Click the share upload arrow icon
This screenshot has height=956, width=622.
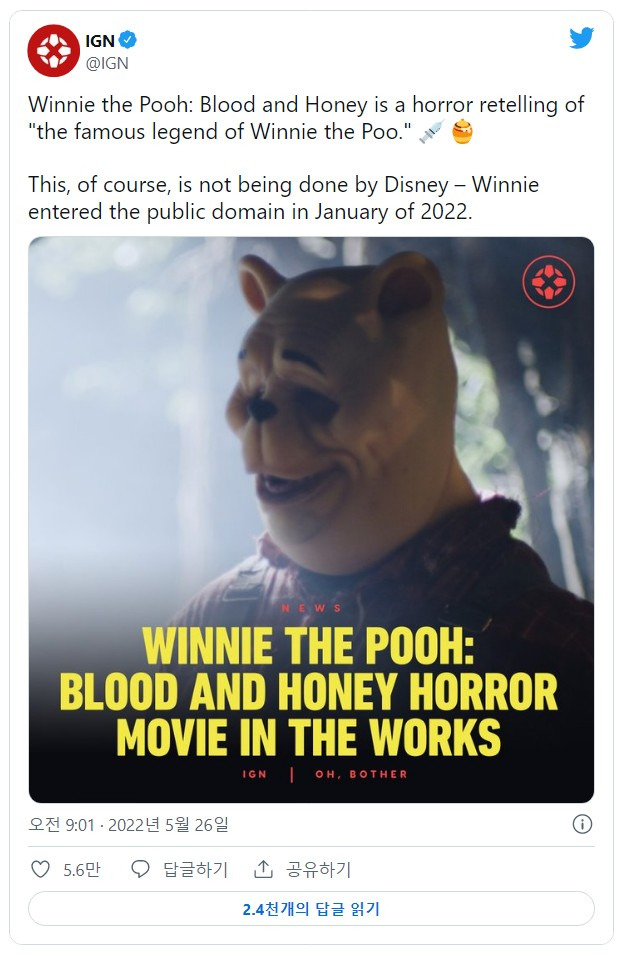(264, 869)
